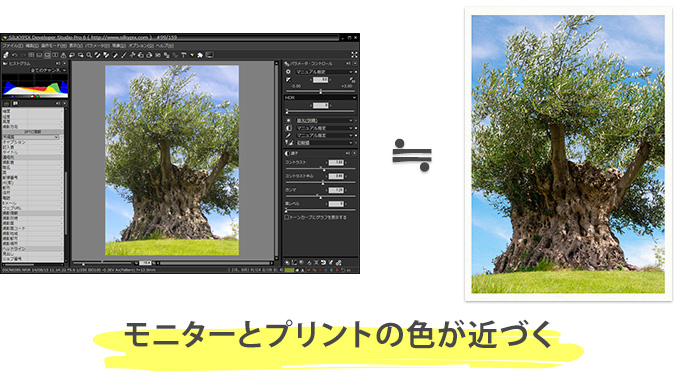Select the キャプション row in IPTC list

[32, 142]
